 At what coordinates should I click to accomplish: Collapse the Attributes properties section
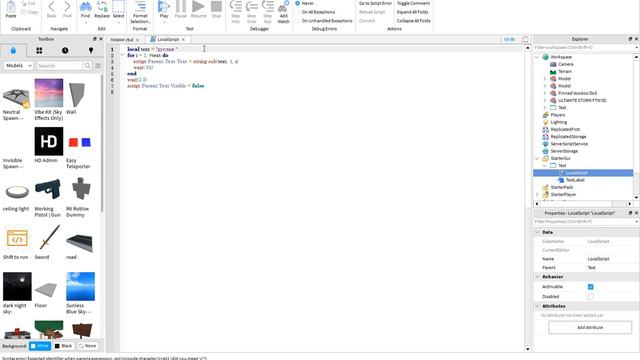coord(537,306)
